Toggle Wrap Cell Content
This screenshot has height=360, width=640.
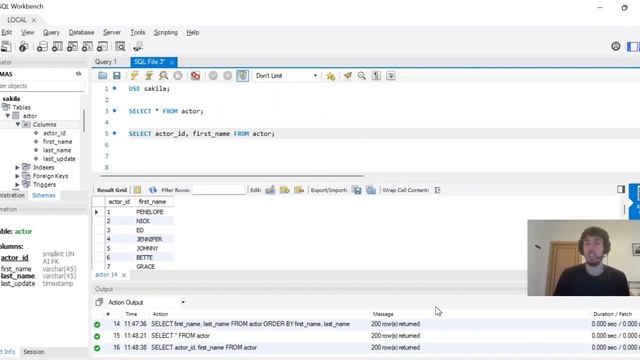tap(438, 190)
